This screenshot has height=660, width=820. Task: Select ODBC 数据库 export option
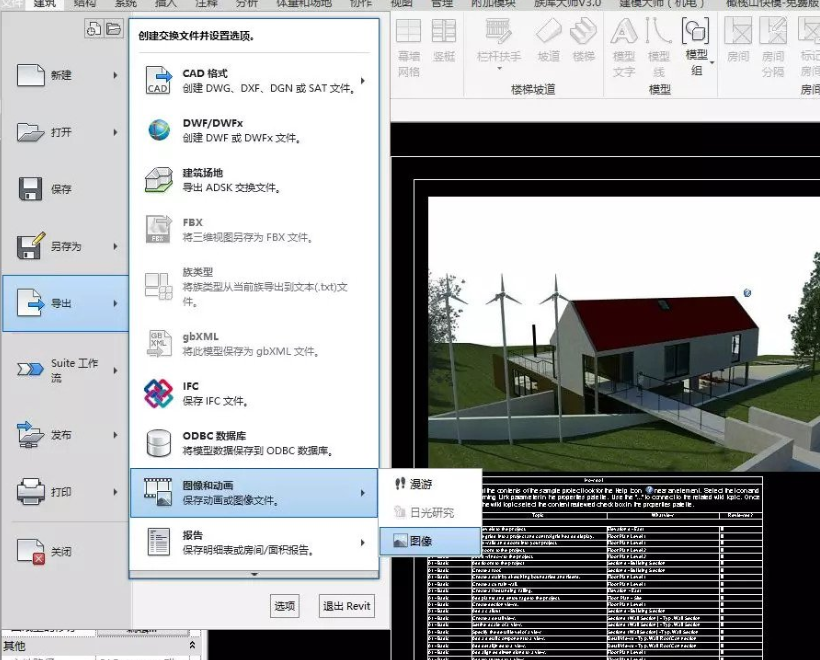[x=254, y=443]
